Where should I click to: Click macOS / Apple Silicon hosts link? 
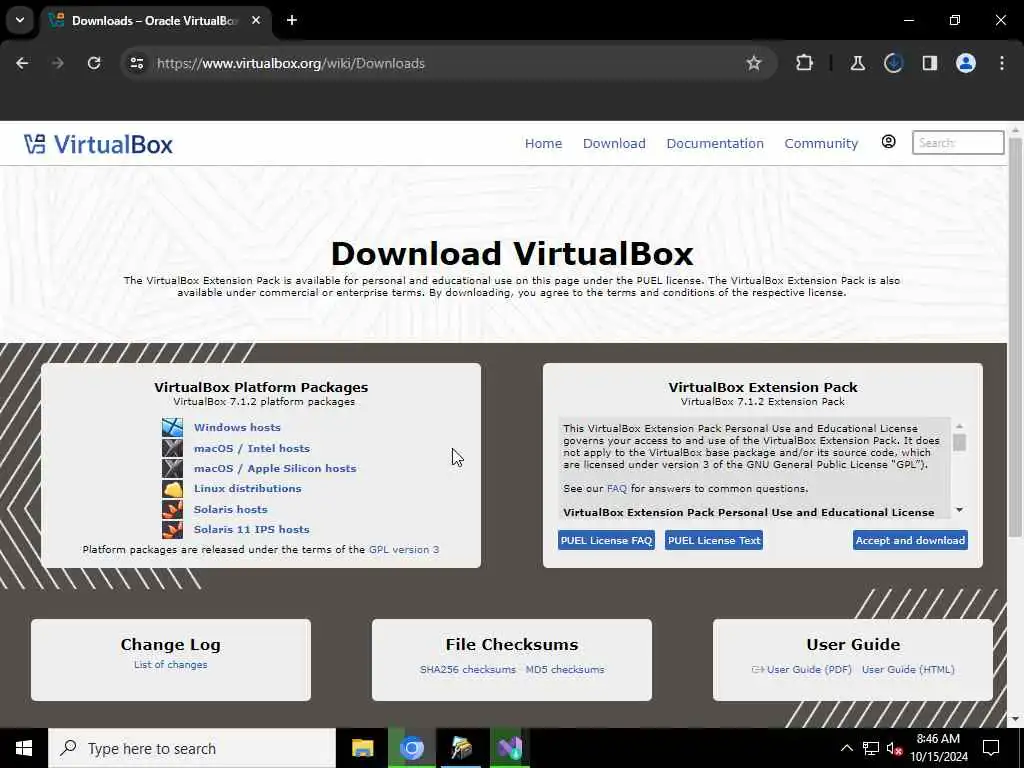pyautogui.click(x=275, y=468)
